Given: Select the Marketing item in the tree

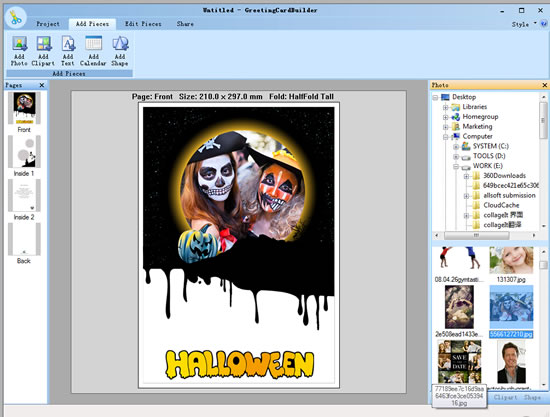Looking at the screenshot, I should [x=477, y=126].
